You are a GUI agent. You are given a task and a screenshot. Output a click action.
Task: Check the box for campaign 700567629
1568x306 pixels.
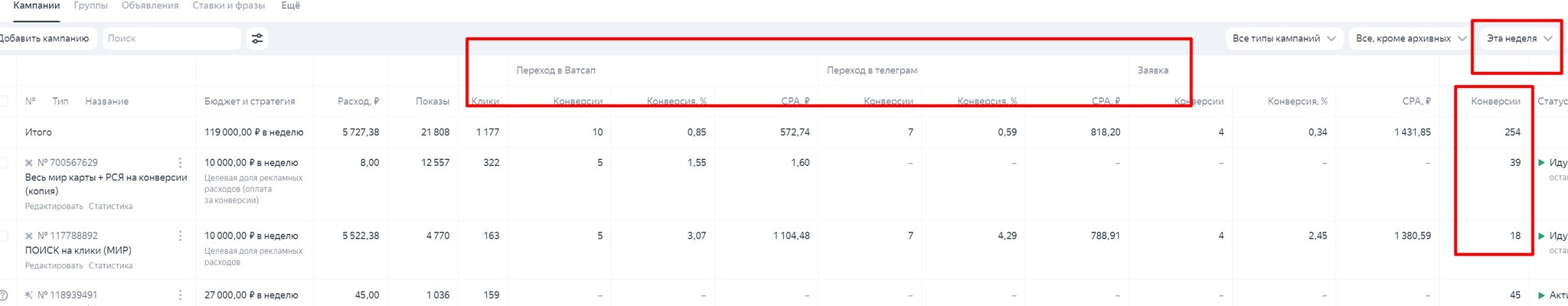[x=4, y=163]
